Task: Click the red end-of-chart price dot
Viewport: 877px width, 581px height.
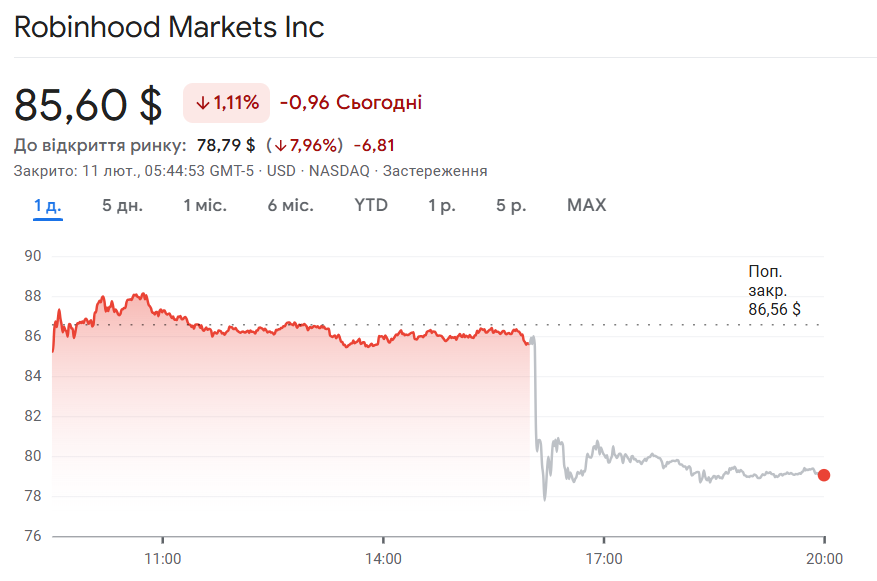Action: [x=823, y=475]
